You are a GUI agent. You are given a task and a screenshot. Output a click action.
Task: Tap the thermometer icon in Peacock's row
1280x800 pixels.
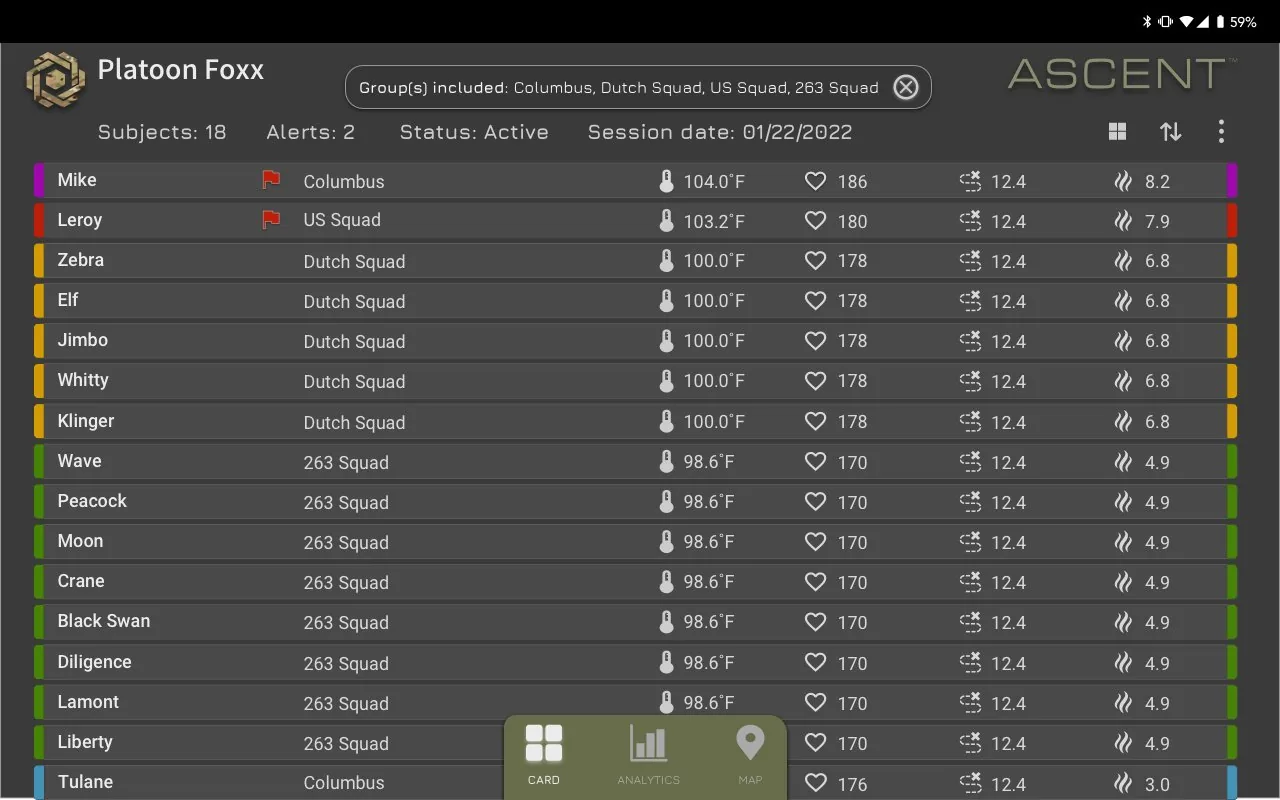click(667, 502)
